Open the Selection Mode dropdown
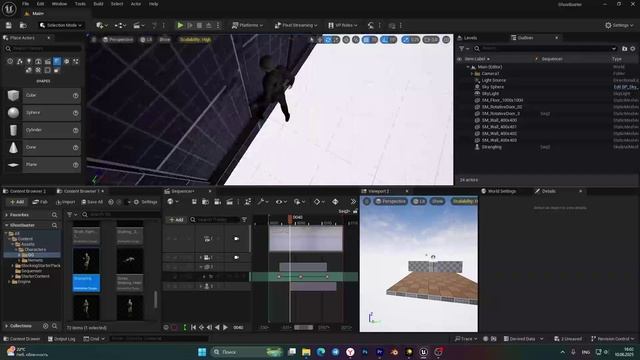 [61, 25]
